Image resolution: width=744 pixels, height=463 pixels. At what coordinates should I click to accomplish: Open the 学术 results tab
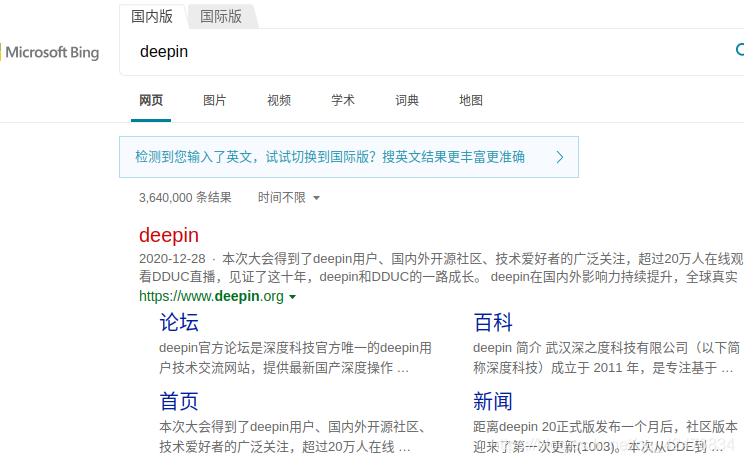coord(343,101)
